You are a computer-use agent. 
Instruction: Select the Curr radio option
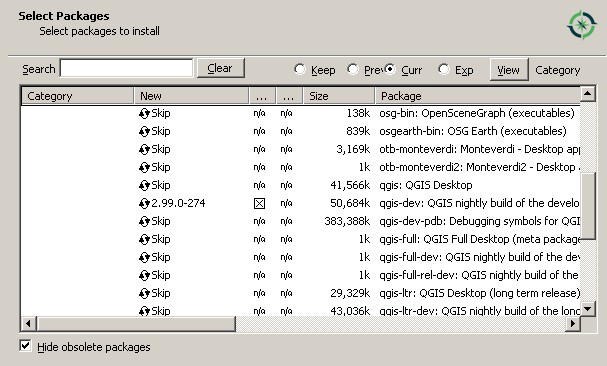[390, 69]
